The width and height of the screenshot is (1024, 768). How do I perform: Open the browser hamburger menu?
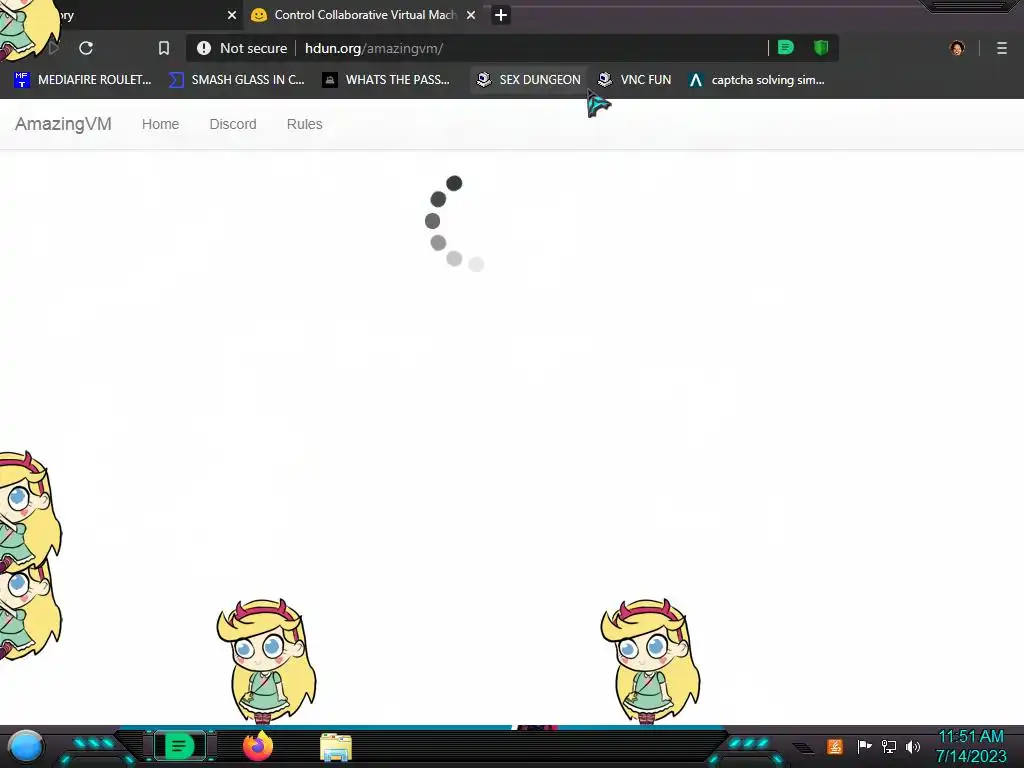tap(1002, 48)
